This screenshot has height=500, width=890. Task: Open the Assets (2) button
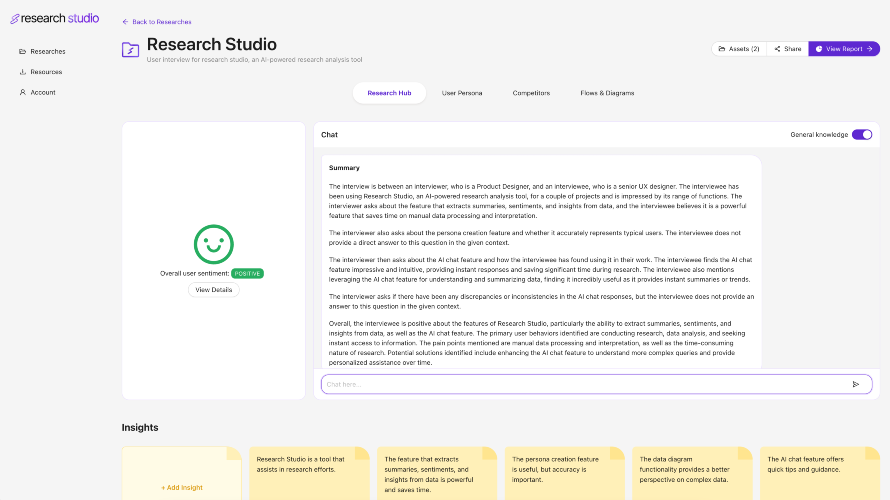pos(739,49)
